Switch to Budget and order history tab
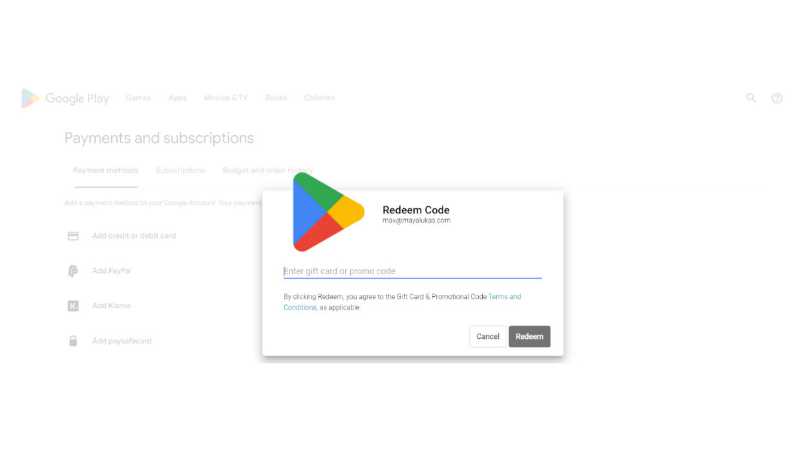This screenshot has height=450, width=800. [x=268, y=170]
